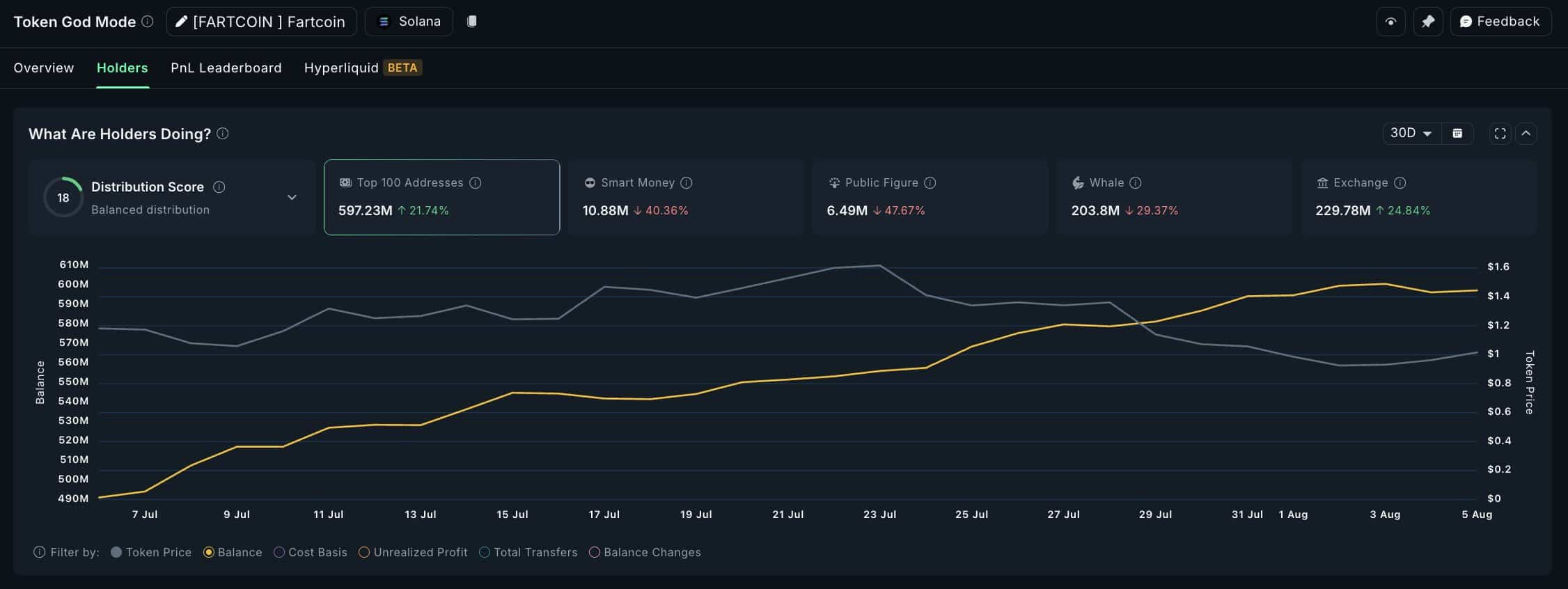Switch to the PnL Leaderboard tab
This screenshot has width=1568, height=589.
coord(226,68)
